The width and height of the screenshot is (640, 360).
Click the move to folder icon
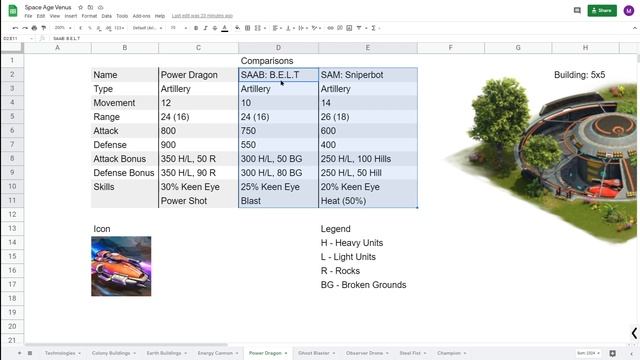click(x=90, y=7)
